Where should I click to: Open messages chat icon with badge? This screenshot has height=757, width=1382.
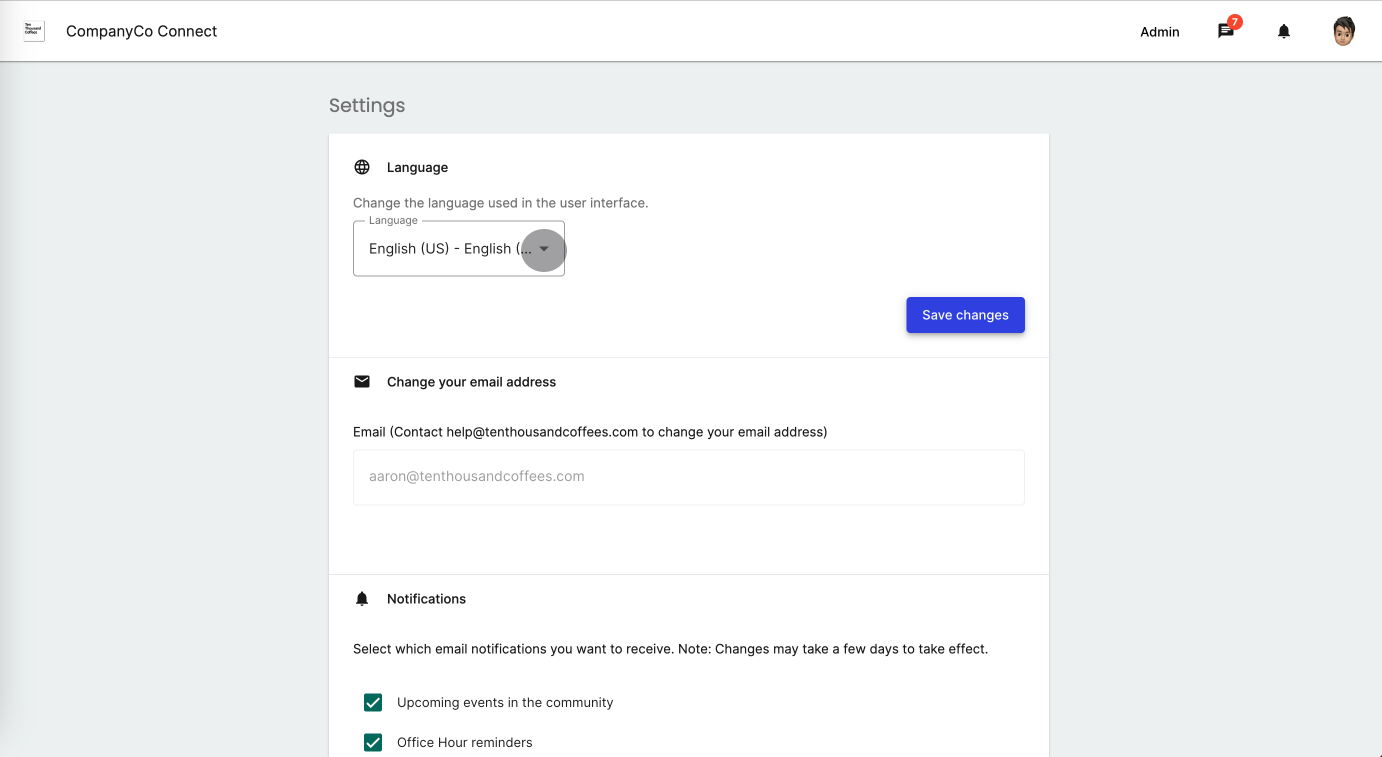pos(1227,30)
